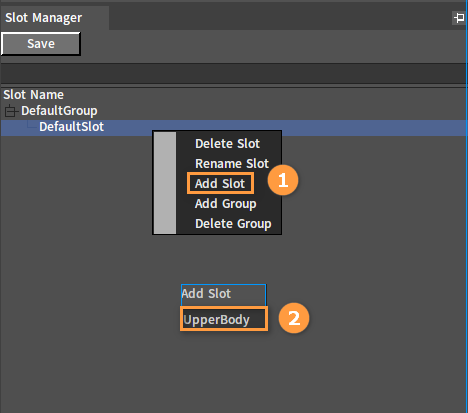Select the highlighted DefaultSlot row
468x413 pixels.
pos(233,127)
